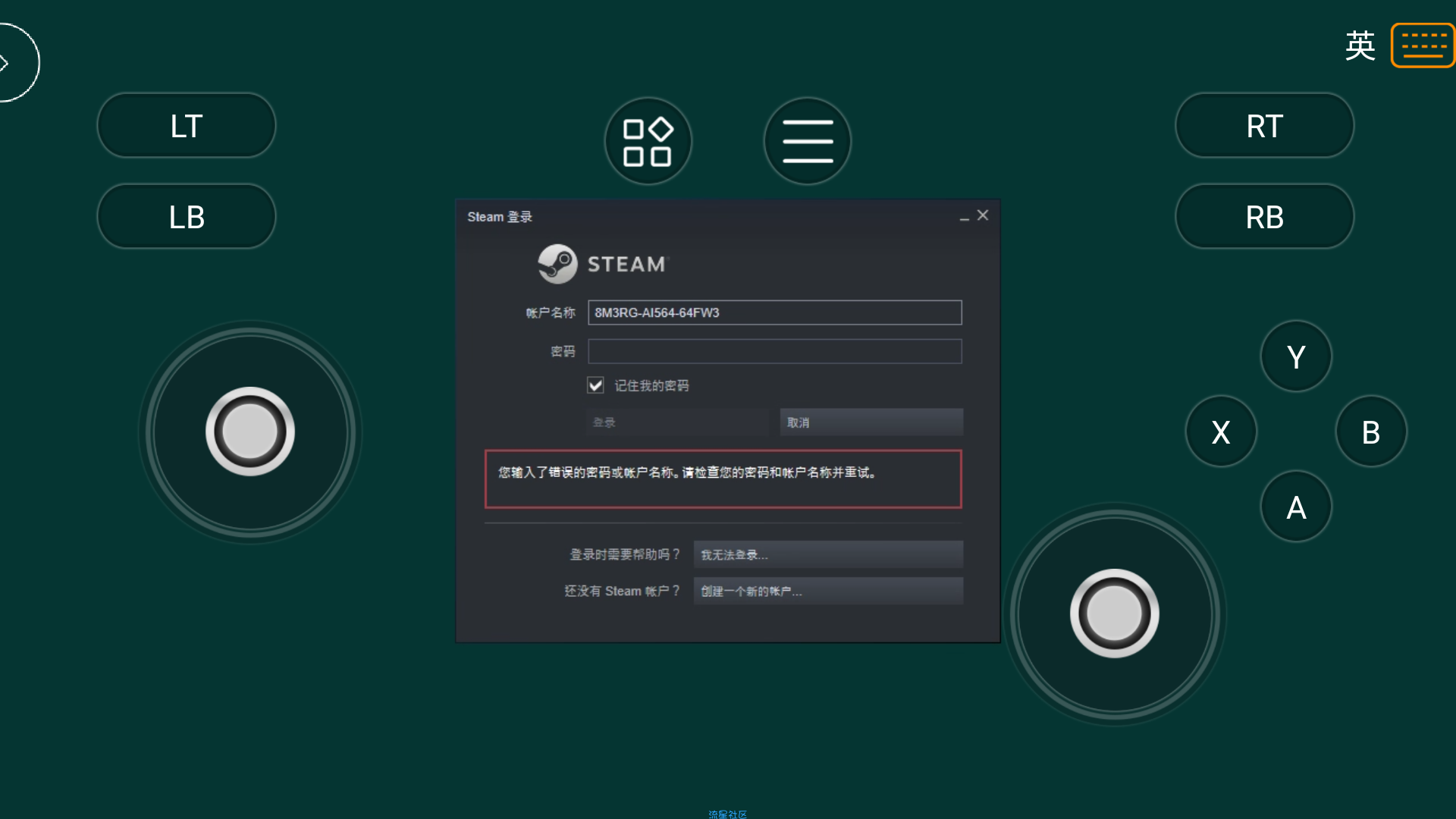
Task: Tap the right analog stick knob
Action: pos(1114,613)
